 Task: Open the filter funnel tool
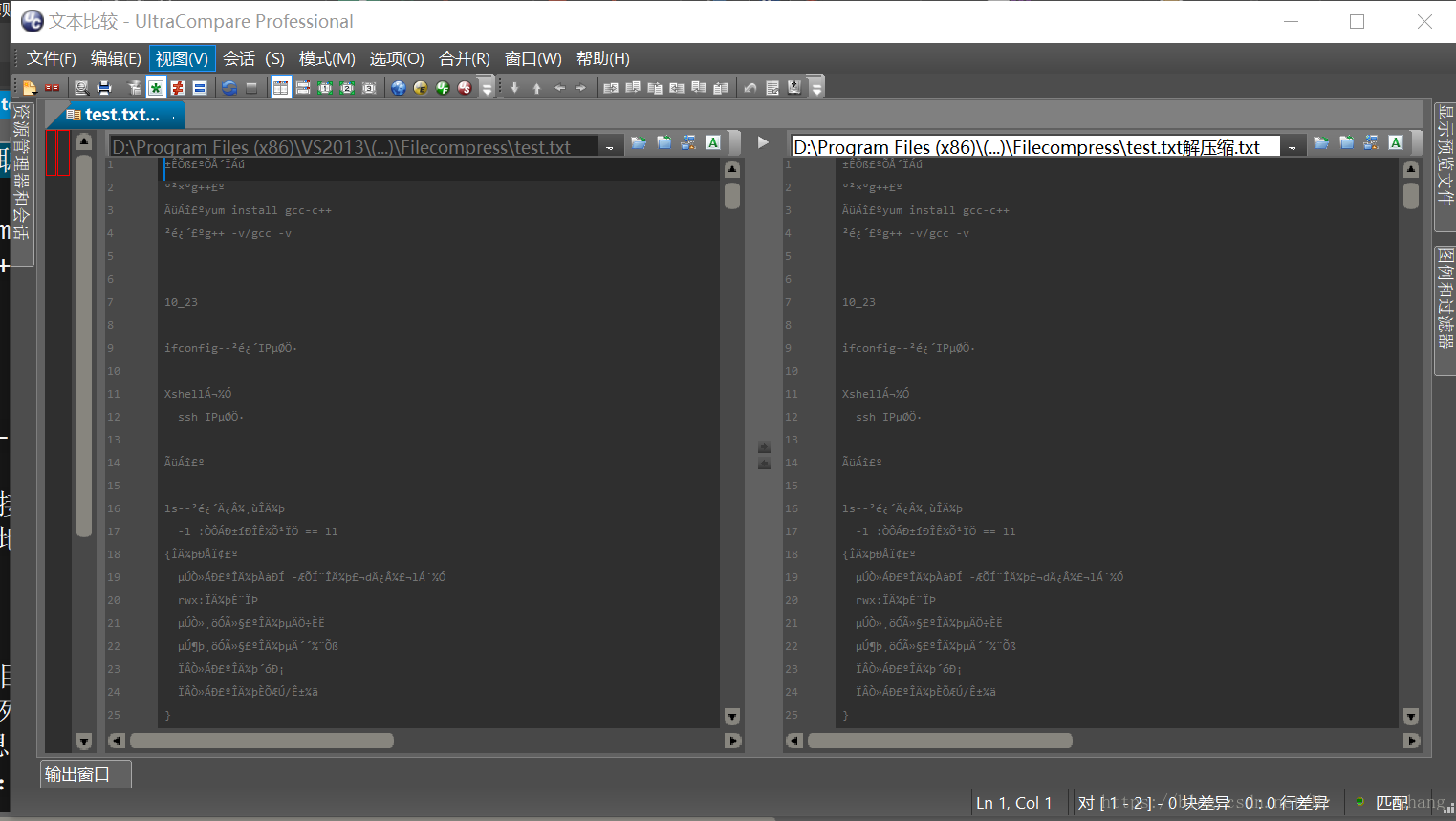[x=134, y=88]
